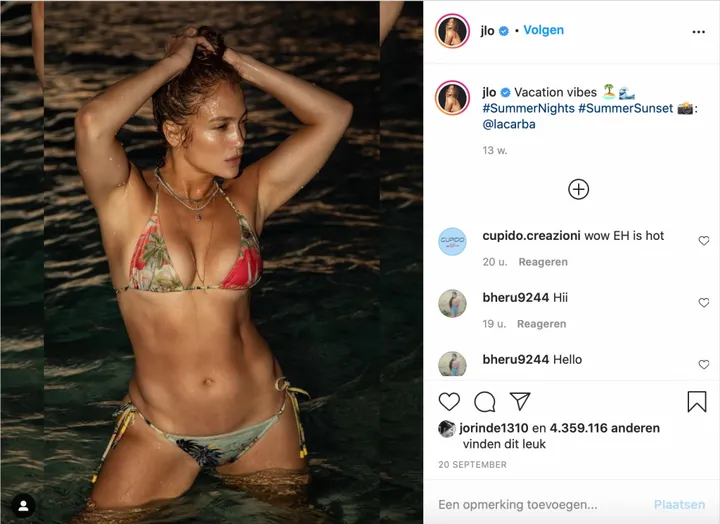Reply to bheru9244's Hii comment
Screen dimensions: 720x524
point(542,324)
